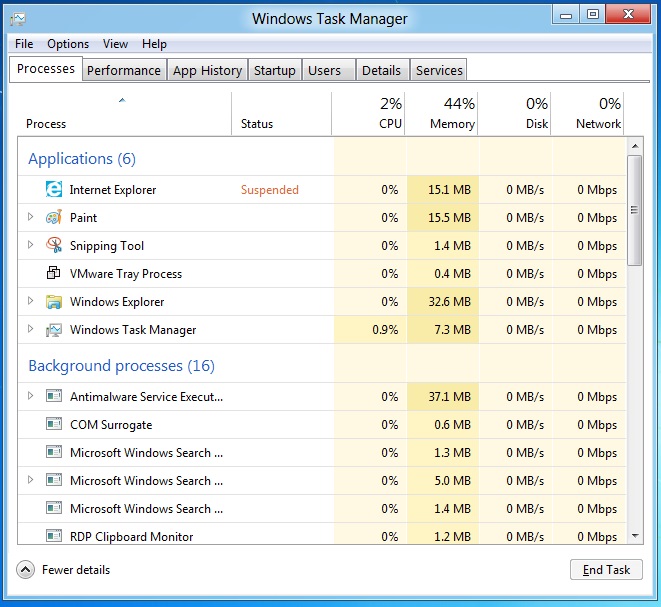This screenshot has width=661, height=607.
Task: Select the VMware Tray Process name
Action: 126,274
